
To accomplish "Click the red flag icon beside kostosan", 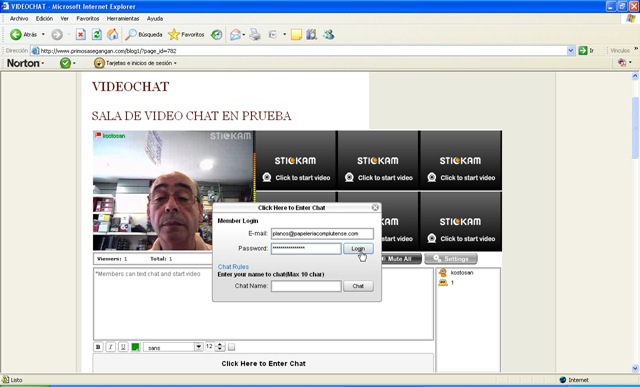I will [x=98, y=135].
